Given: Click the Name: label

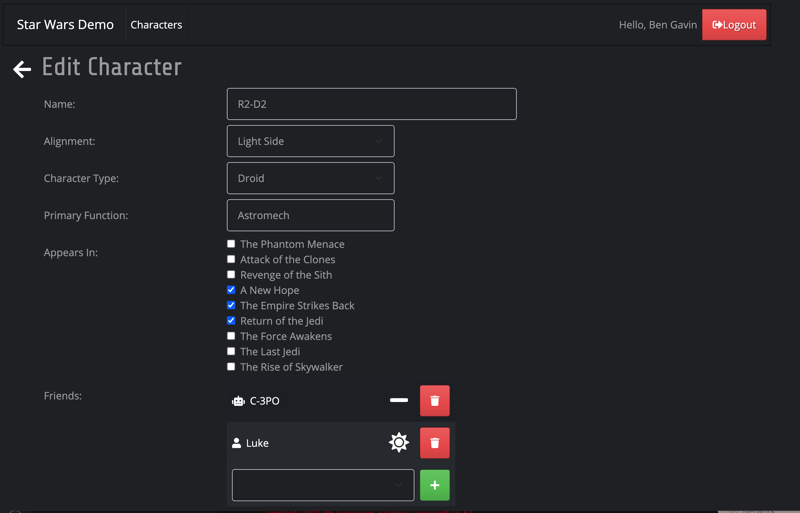Looking at the screenshot, I should 60,104.
